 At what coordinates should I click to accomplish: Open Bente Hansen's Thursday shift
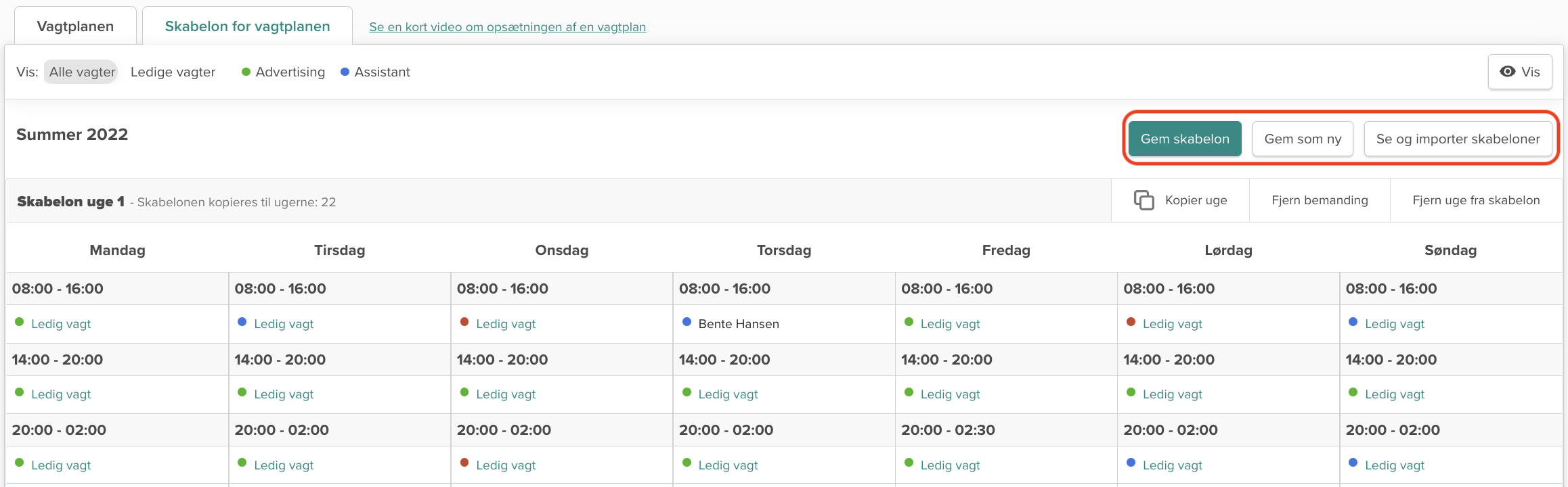pyautogui.click(x=738, y=324)
